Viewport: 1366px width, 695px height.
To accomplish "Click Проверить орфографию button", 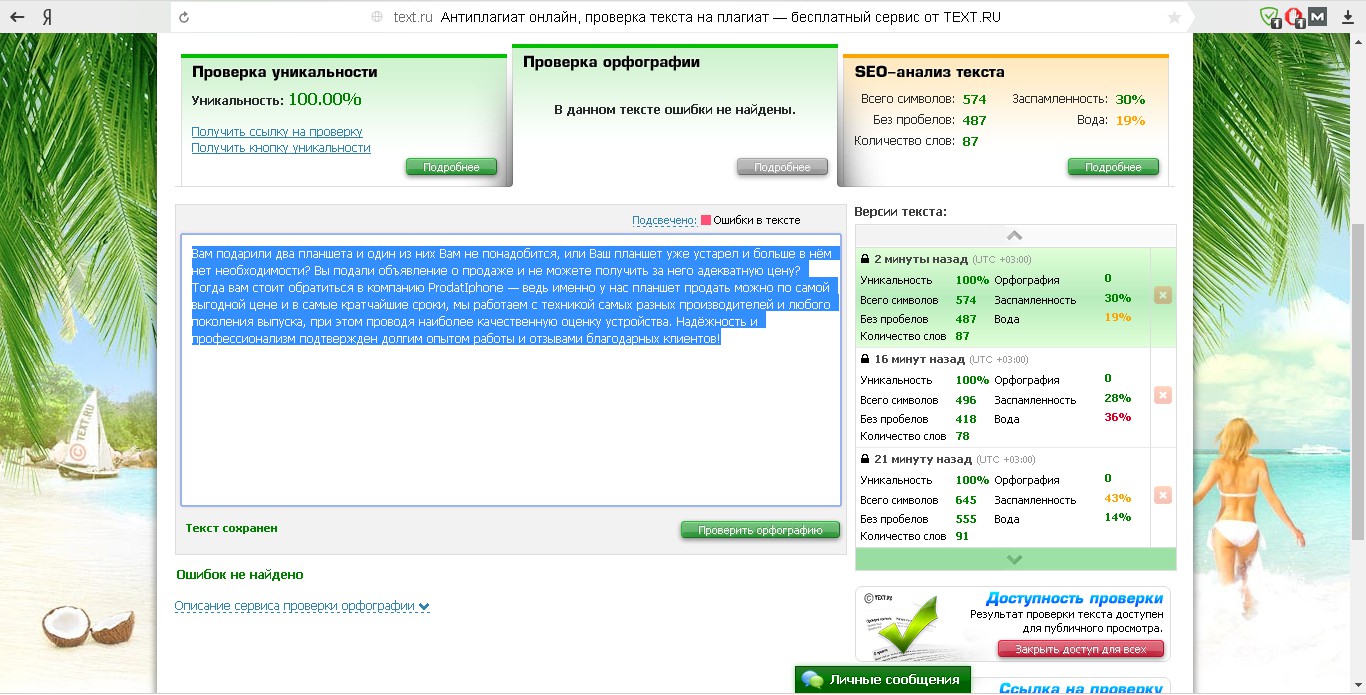I will click(x=760, y=530).
